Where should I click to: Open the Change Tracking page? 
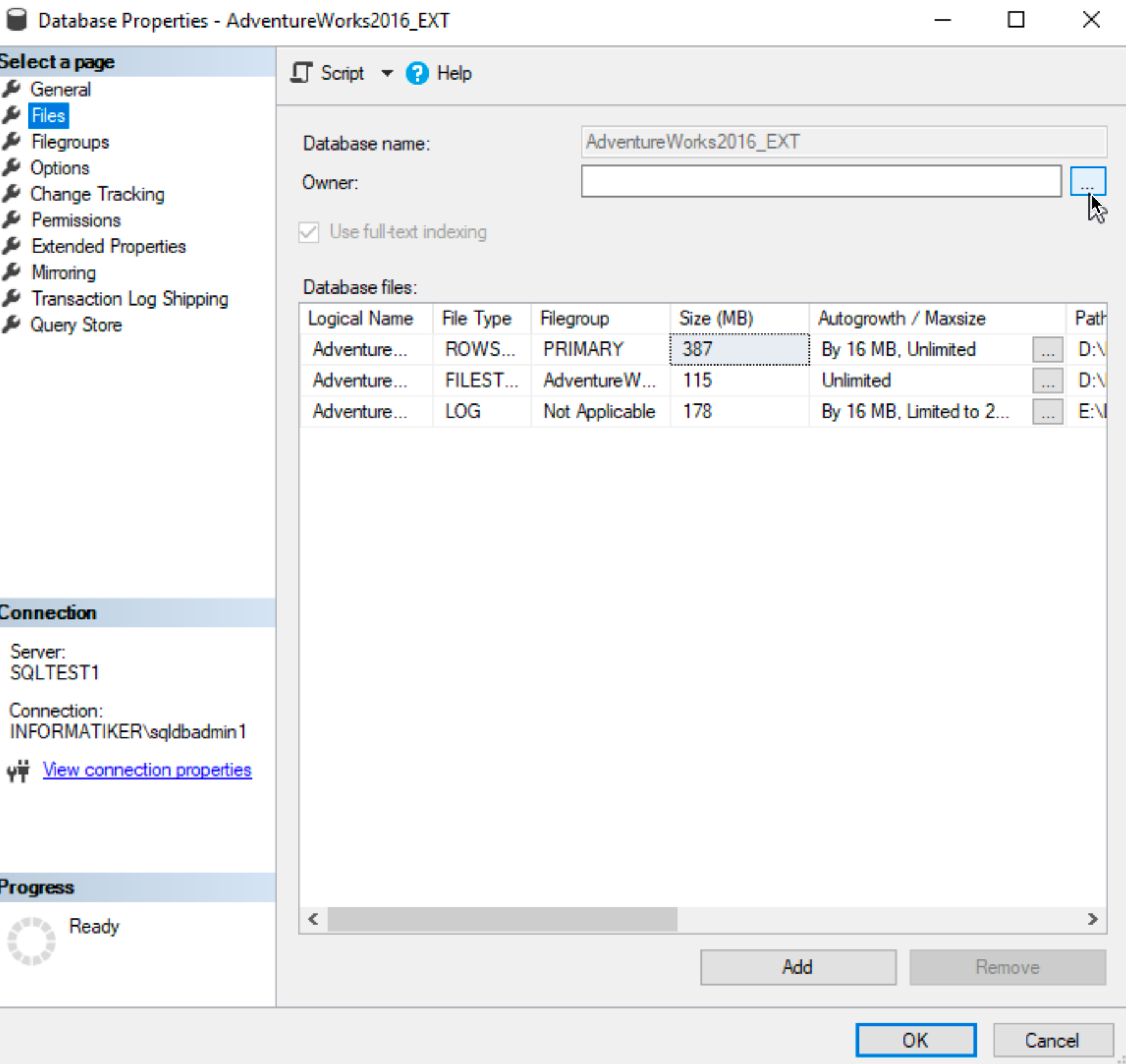(x=97, y=194)
